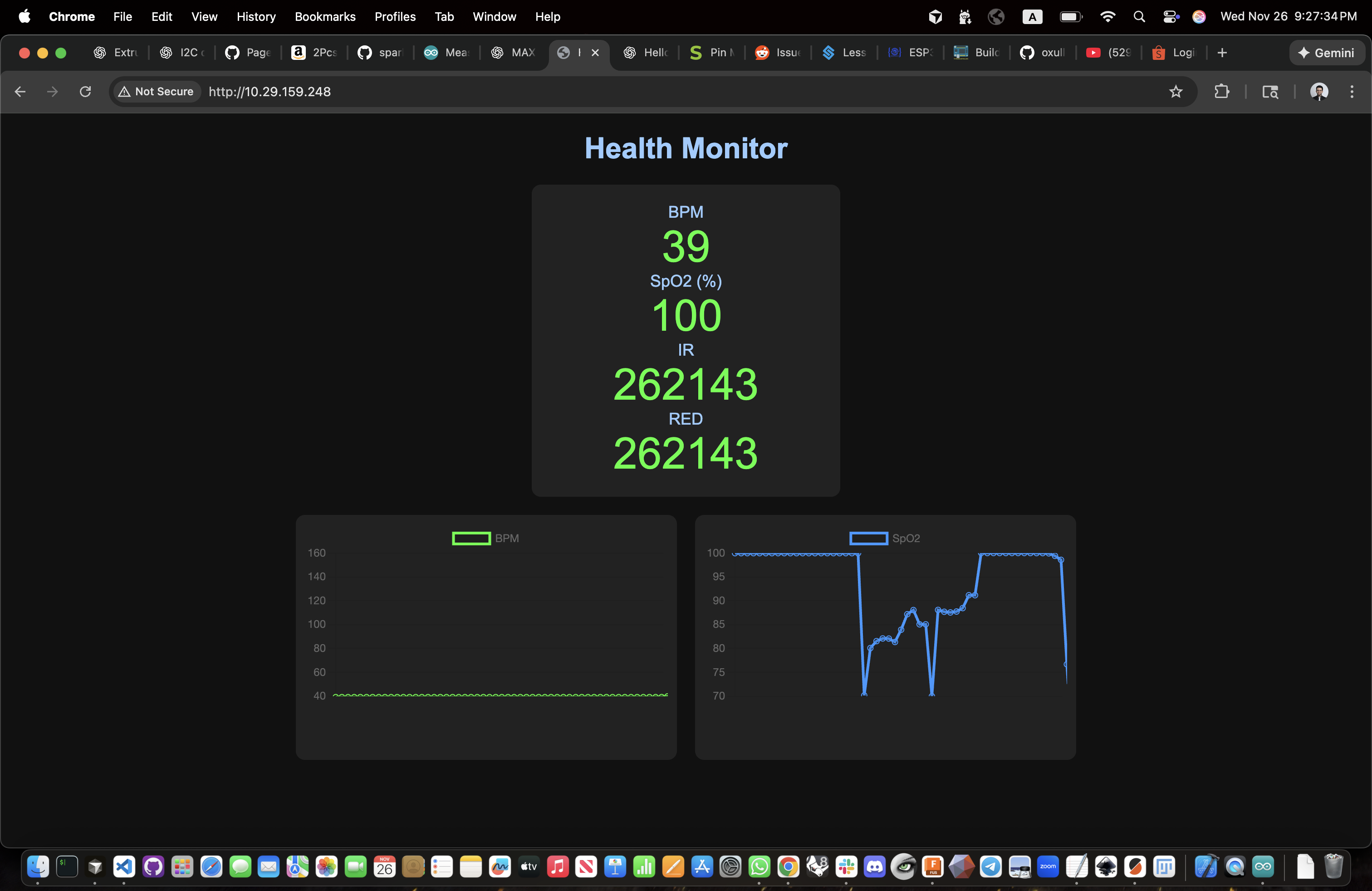The image size is (1372, 891).
Task: Open the Chrome profile avatar icon
Action: click(x=1319, y=92)
